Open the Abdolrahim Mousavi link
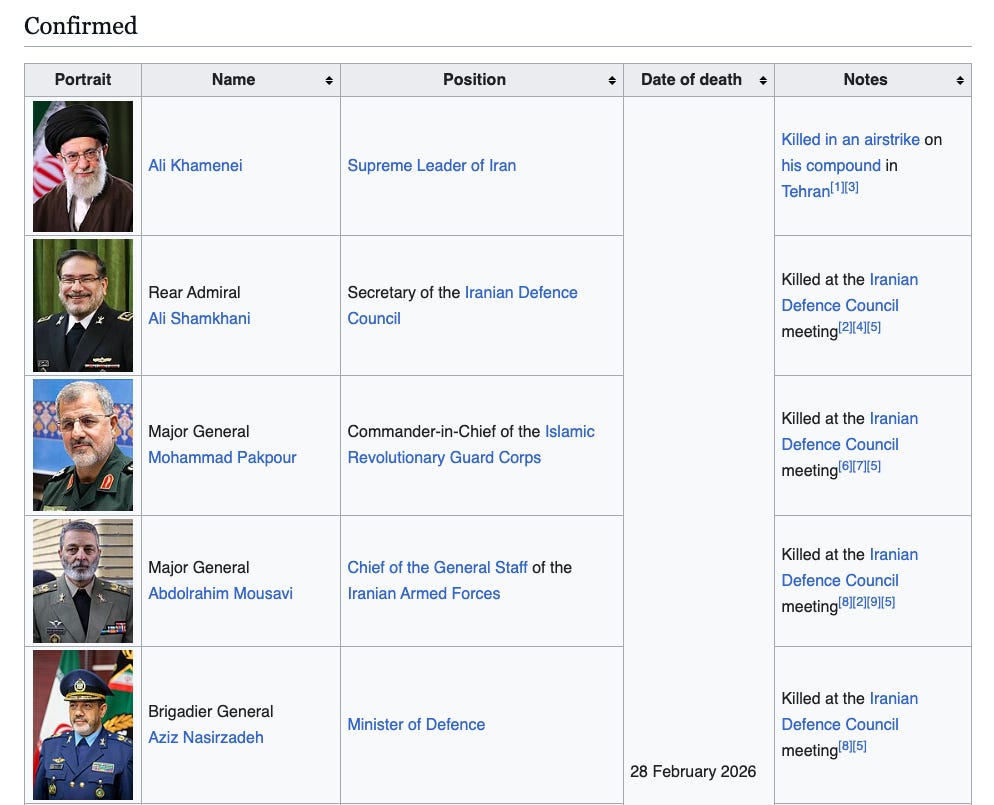 coord(221,593)
